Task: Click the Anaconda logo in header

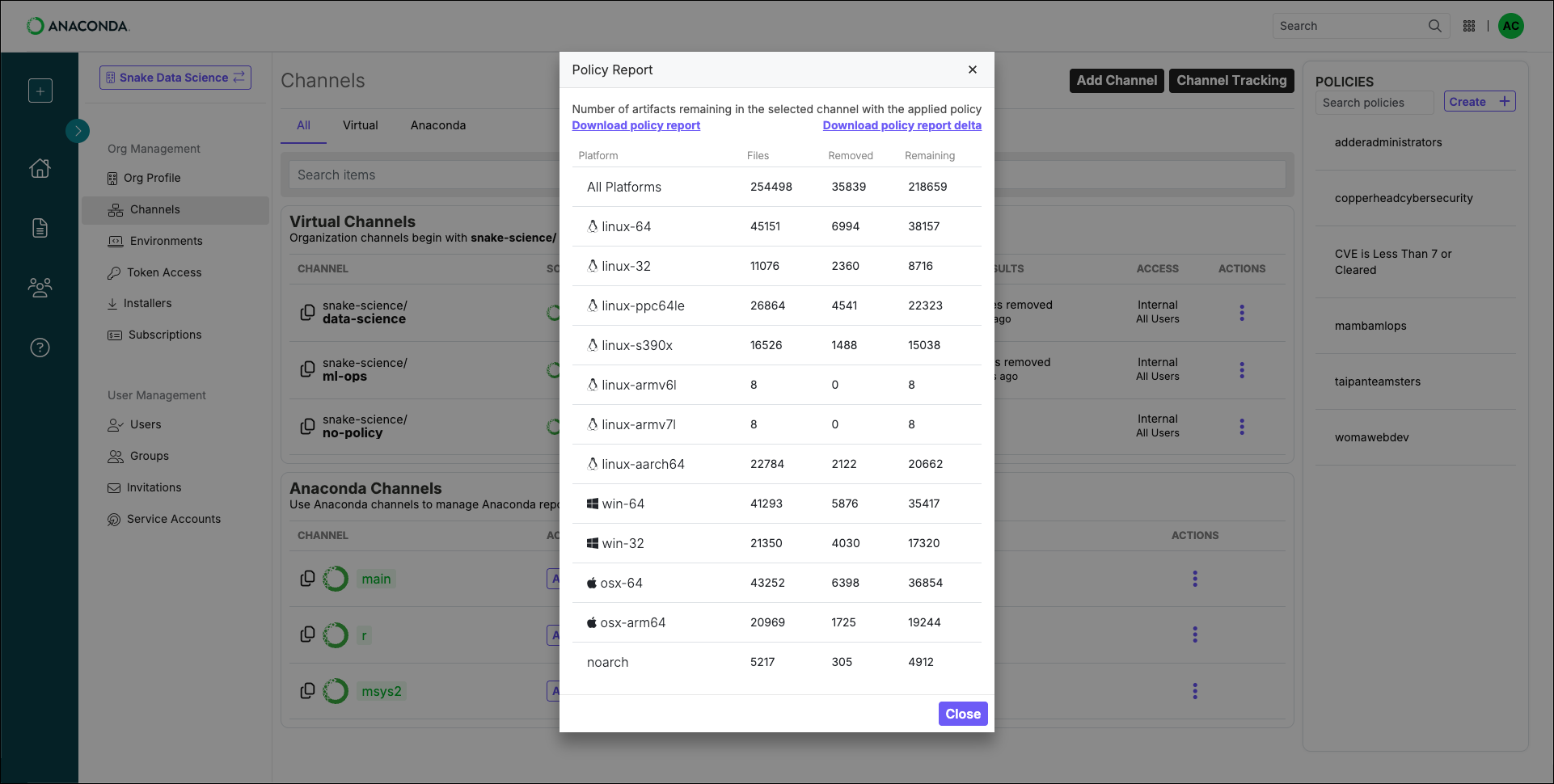Action: click(78, 26)
